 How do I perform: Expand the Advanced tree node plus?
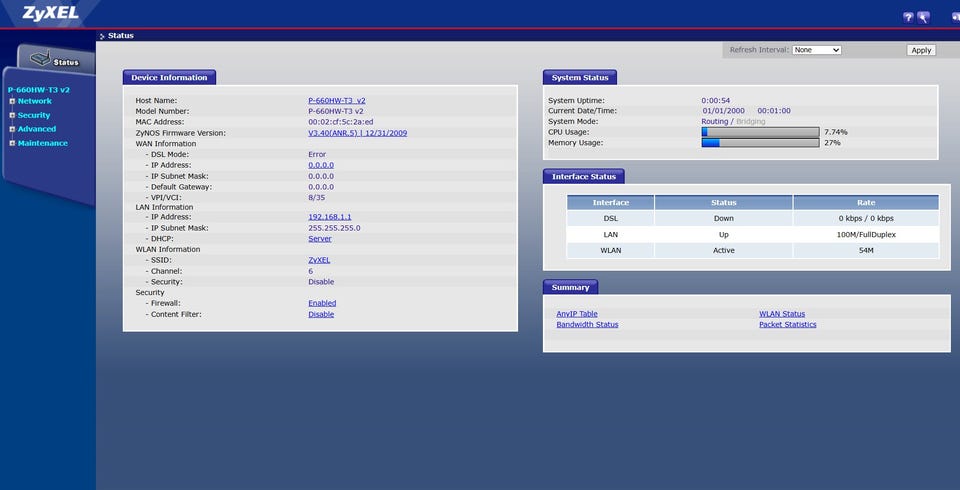pyautogui.click(x=12, y=129)
